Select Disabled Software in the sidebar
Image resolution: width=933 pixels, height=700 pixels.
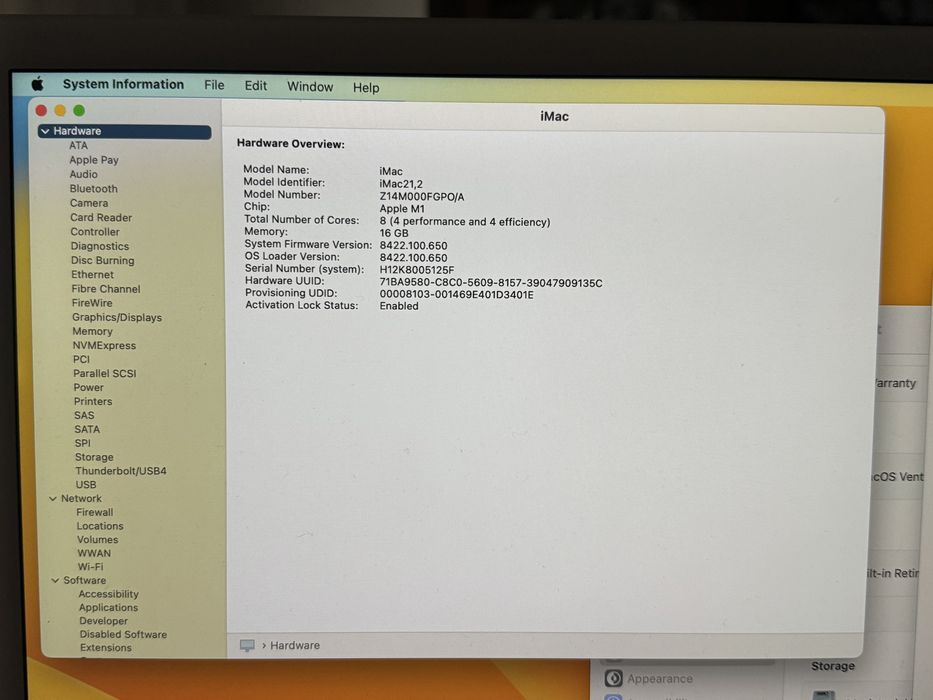pos(123,635)
